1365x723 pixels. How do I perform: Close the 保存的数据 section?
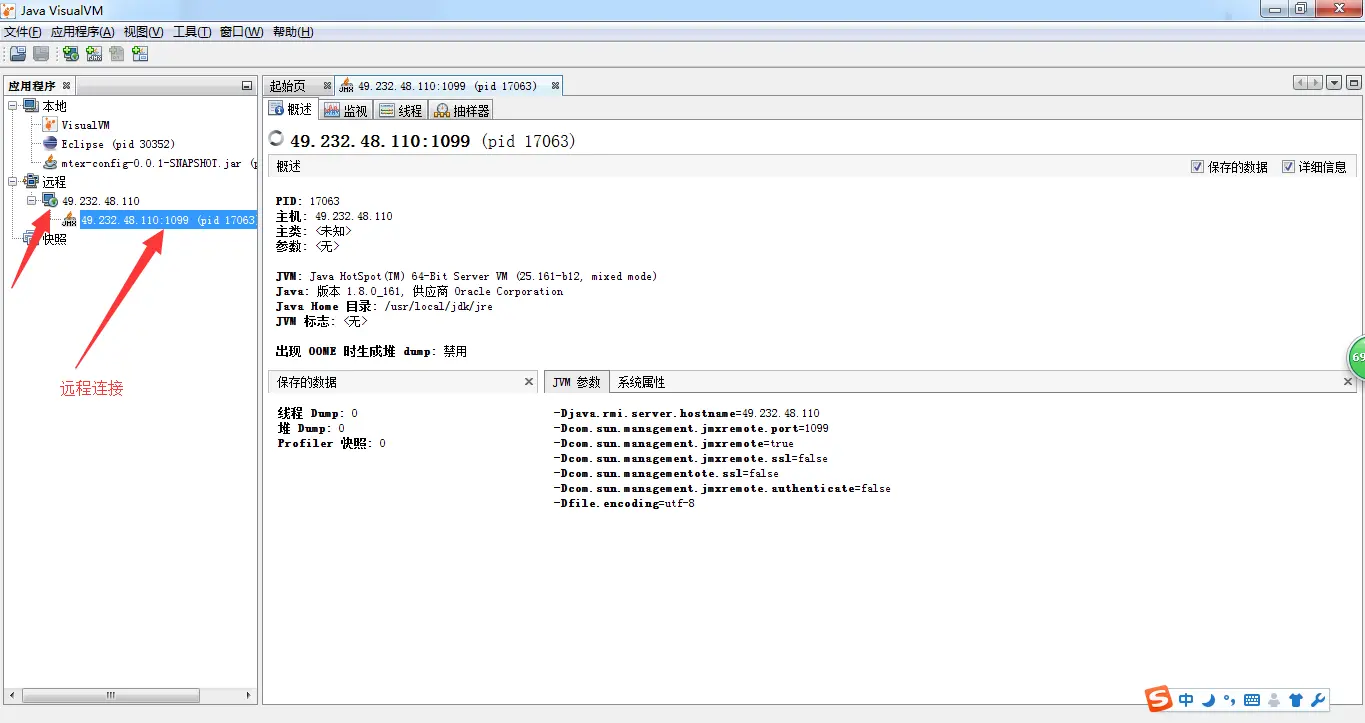[x=530, y=382]
